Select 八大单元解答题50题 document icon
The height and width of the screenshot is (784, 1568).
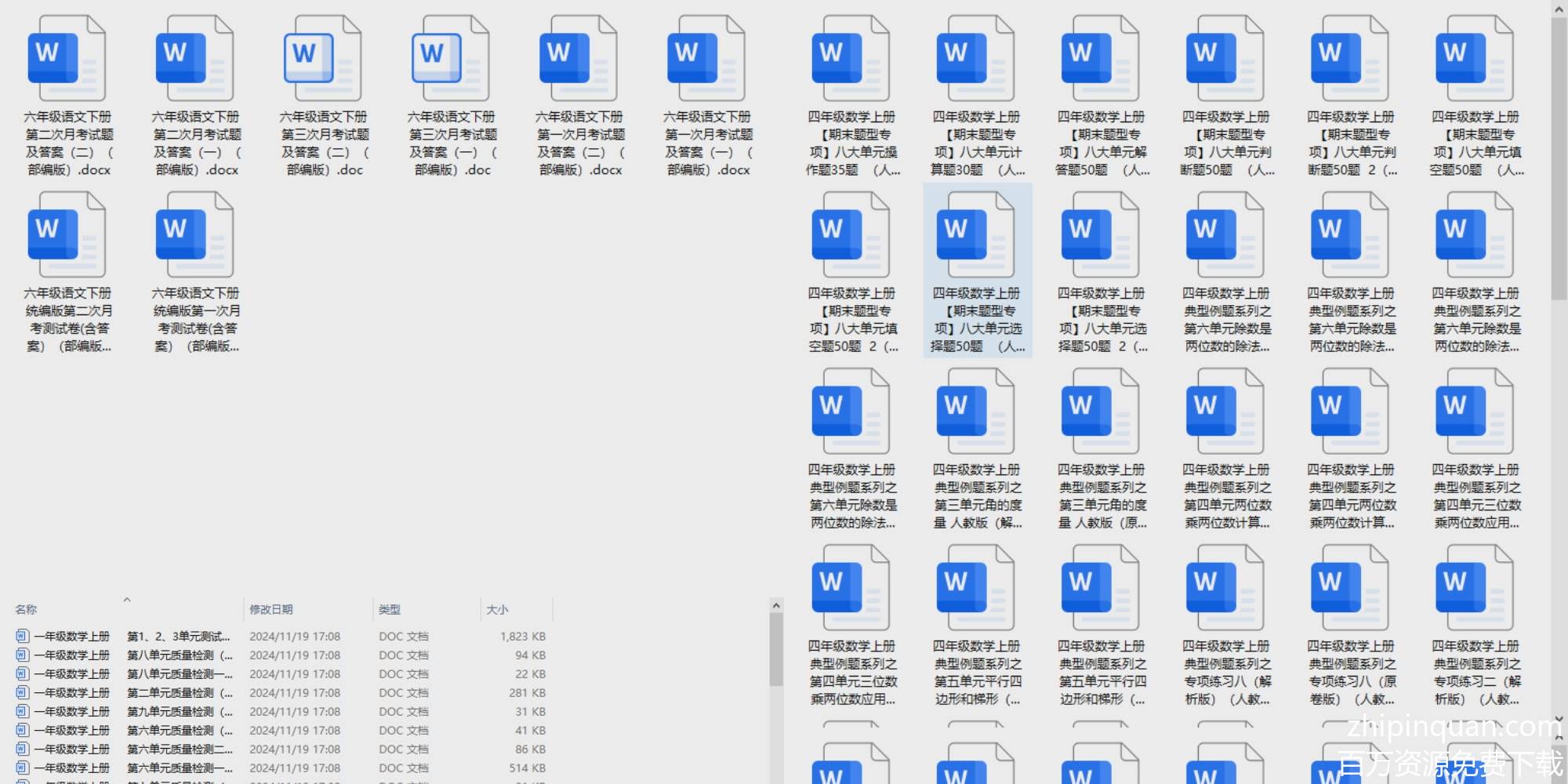1100,59
